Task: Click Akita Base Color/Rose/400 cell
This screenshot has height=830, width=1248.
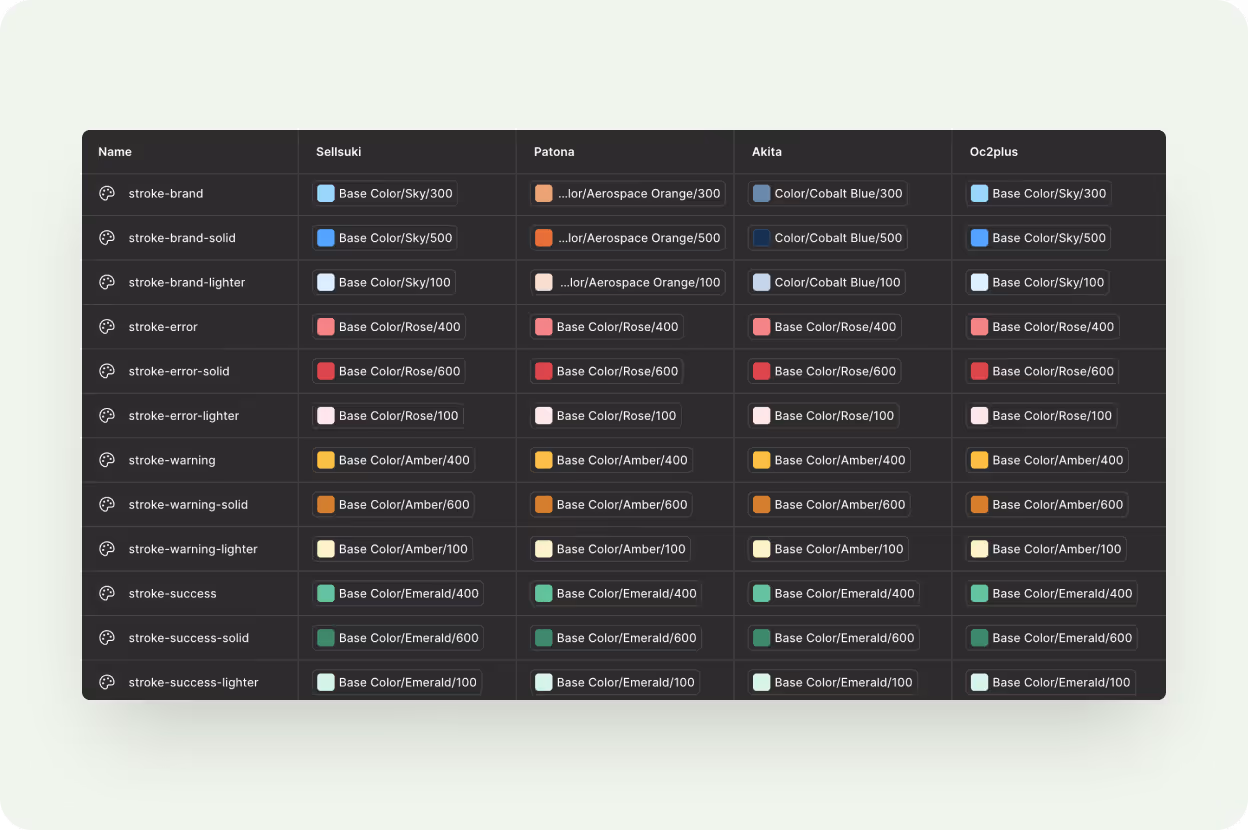Action: tap(824, 327)
